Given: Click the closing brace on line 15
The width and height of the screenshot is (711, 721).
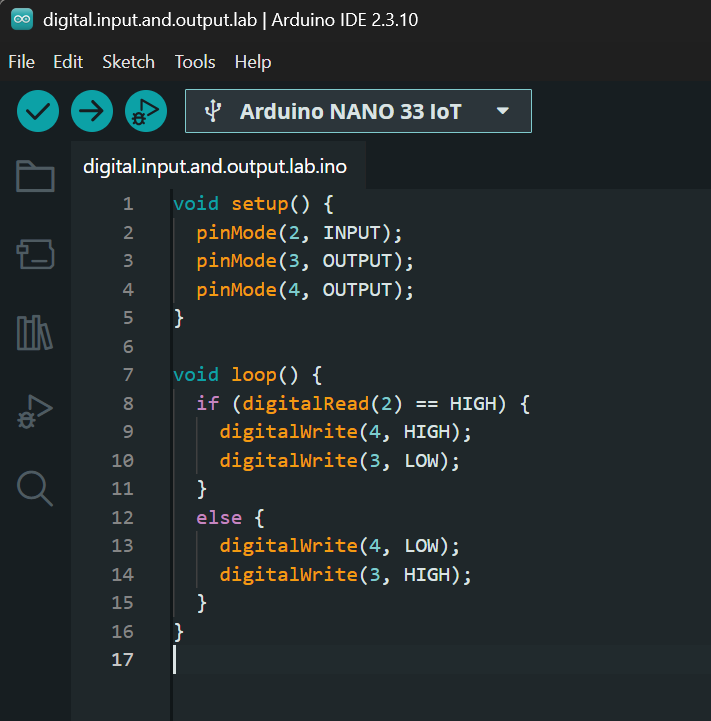Looking at the screenshot, I should point(202,603).
